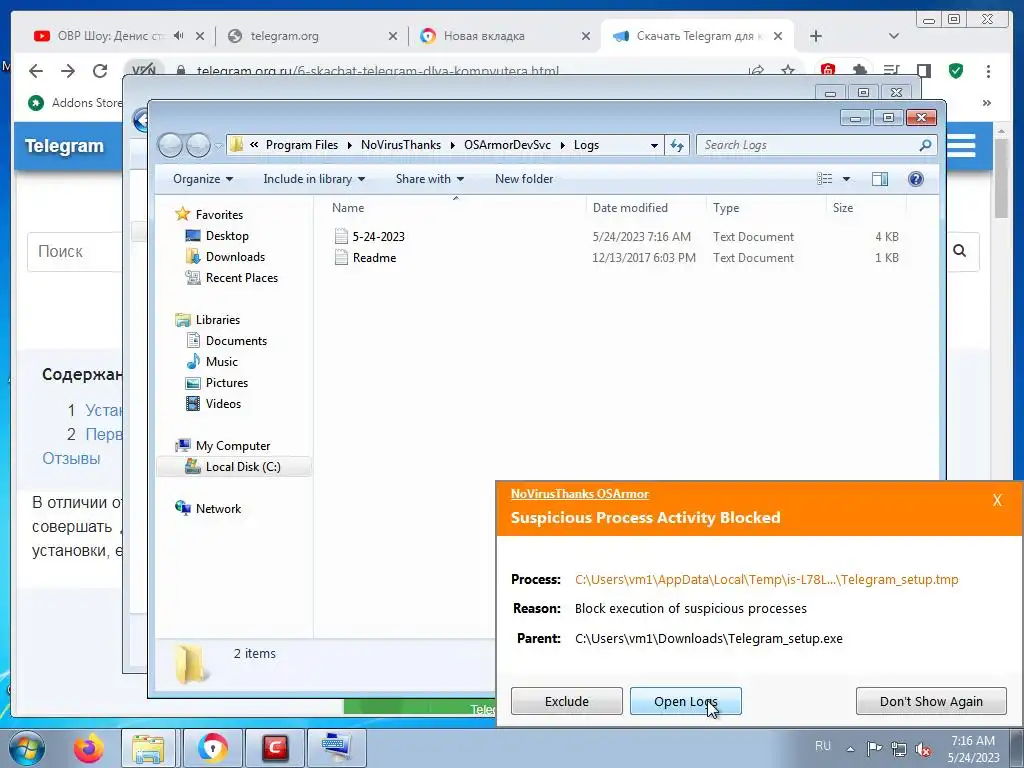Image resolution: width=1024 pixels, height=768 pixels.
Task: Open Chrome tab search chevron
Action: click(894, 36)
